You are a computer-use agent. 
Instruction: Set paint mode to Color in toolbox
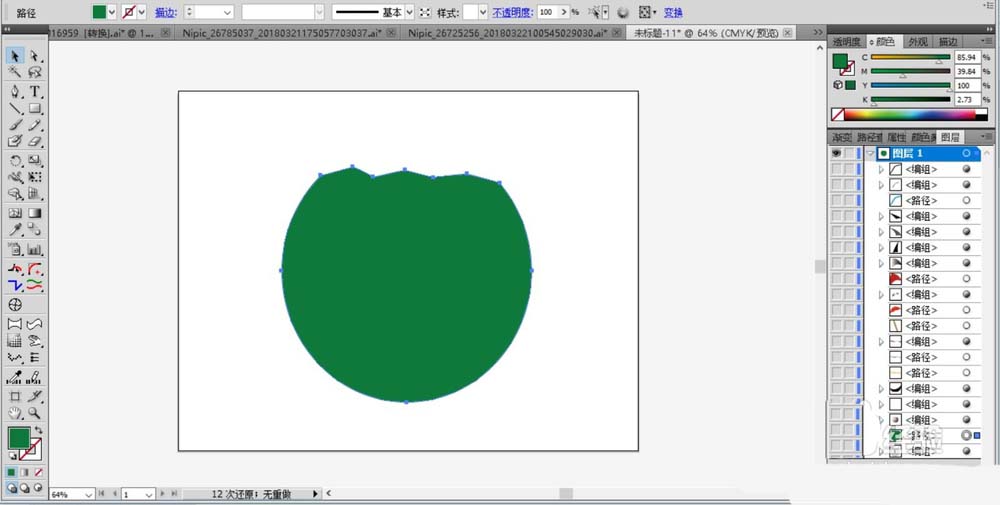[x=11, y=472]
